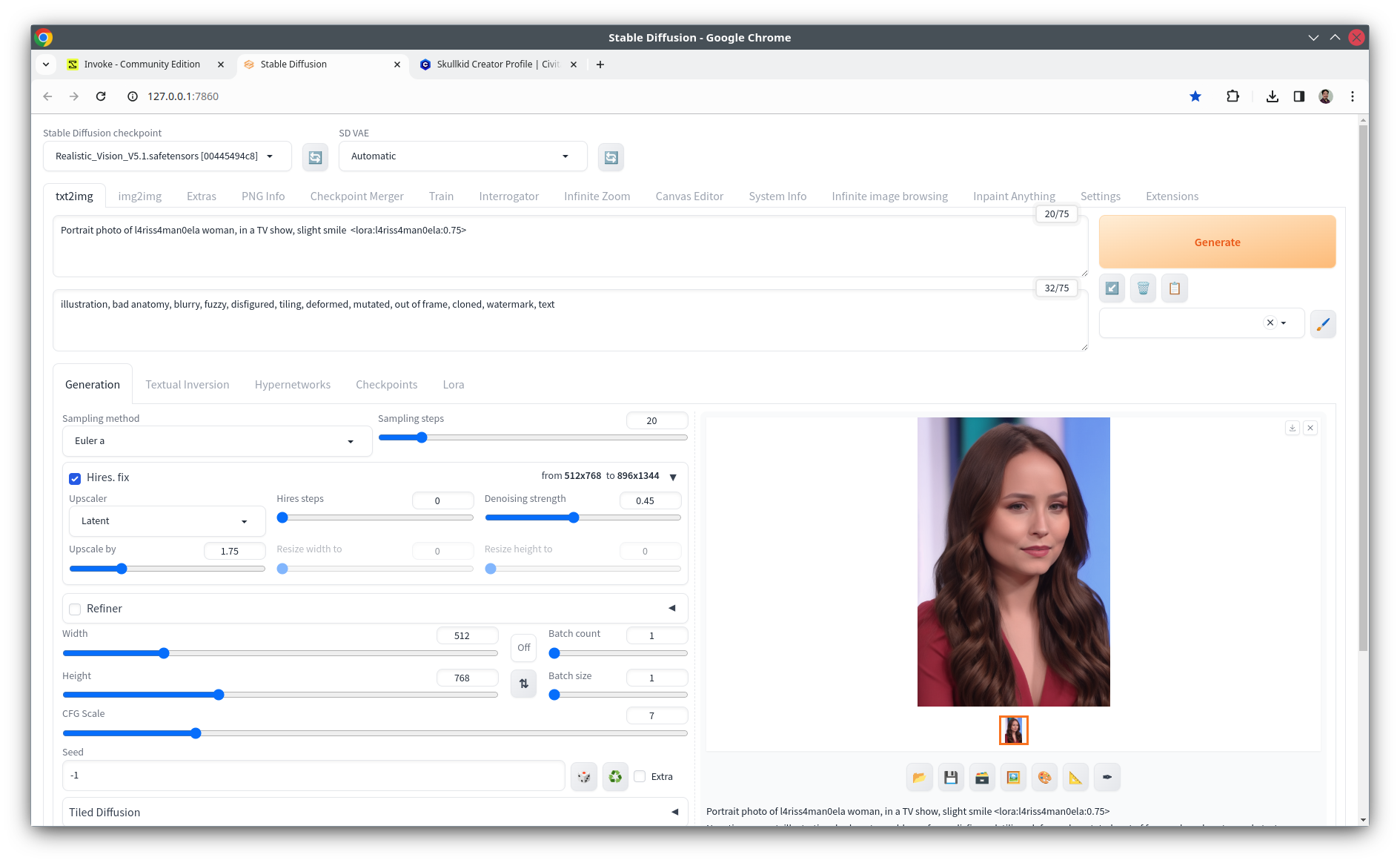Open Chrome extensions puzzle icon
This screenshot has width=1400, height=863.
click(1233, 96)
